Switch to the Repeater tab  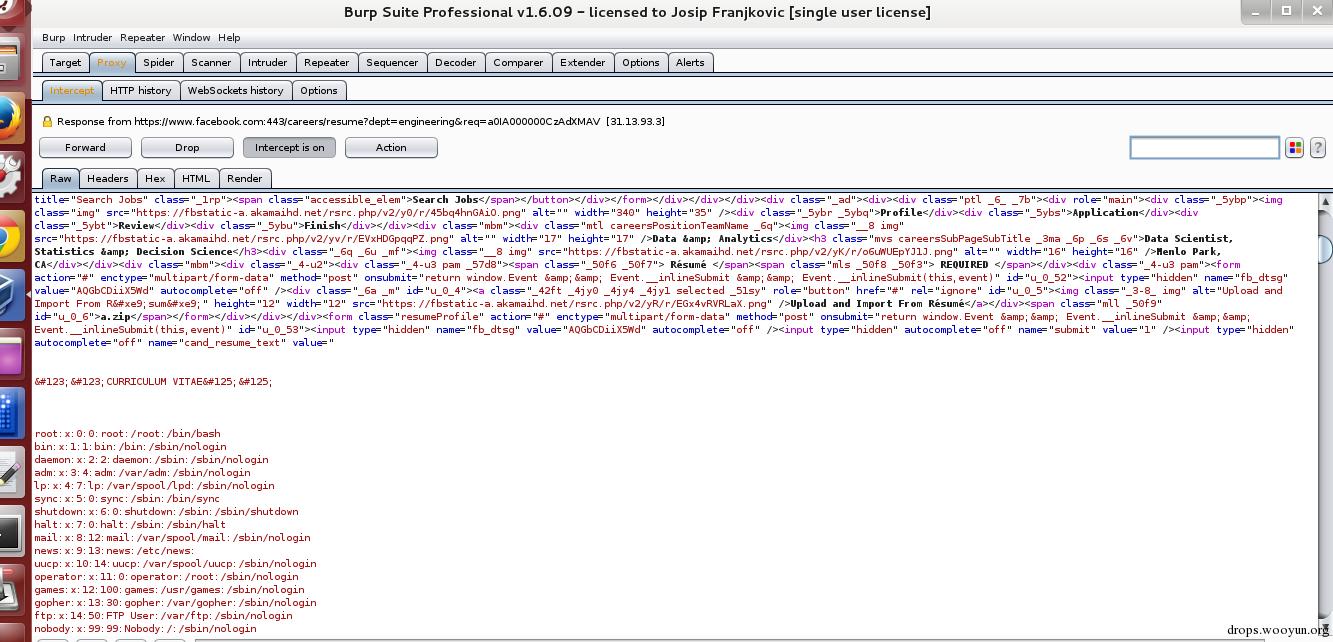tap(327, 62)
